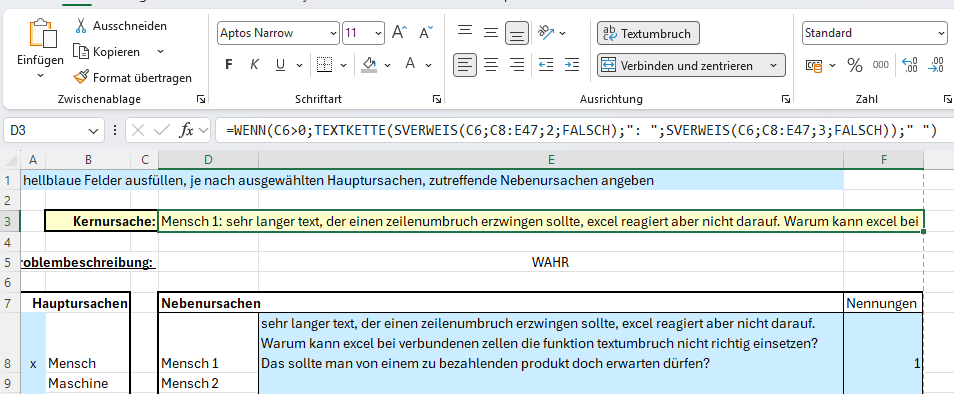Open the font name box Aptos Narrow

(x=278, y=33)
